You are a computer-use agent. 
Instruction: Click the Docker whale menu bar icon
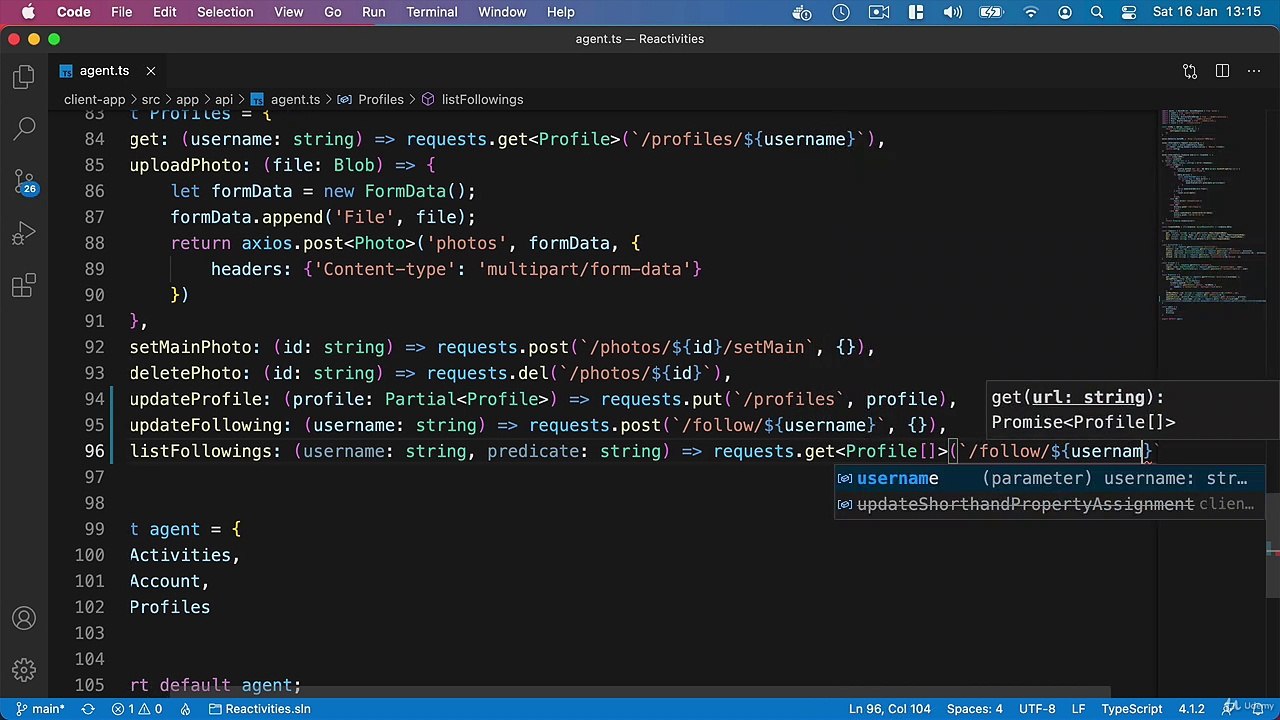click(x=802, y=12)
